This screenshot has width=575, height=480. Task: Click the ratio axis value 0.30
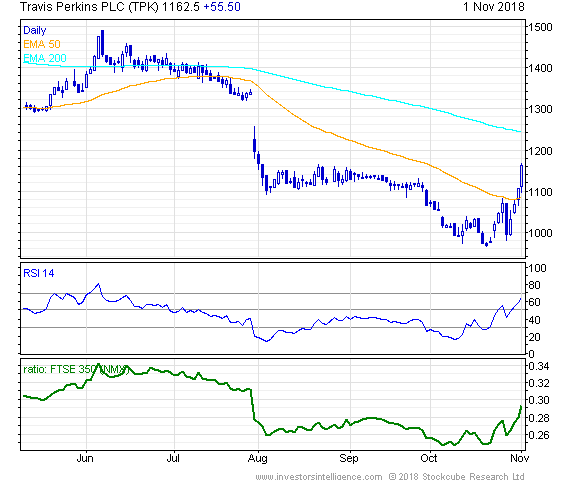pyautogui.click(x=539, y=400)
